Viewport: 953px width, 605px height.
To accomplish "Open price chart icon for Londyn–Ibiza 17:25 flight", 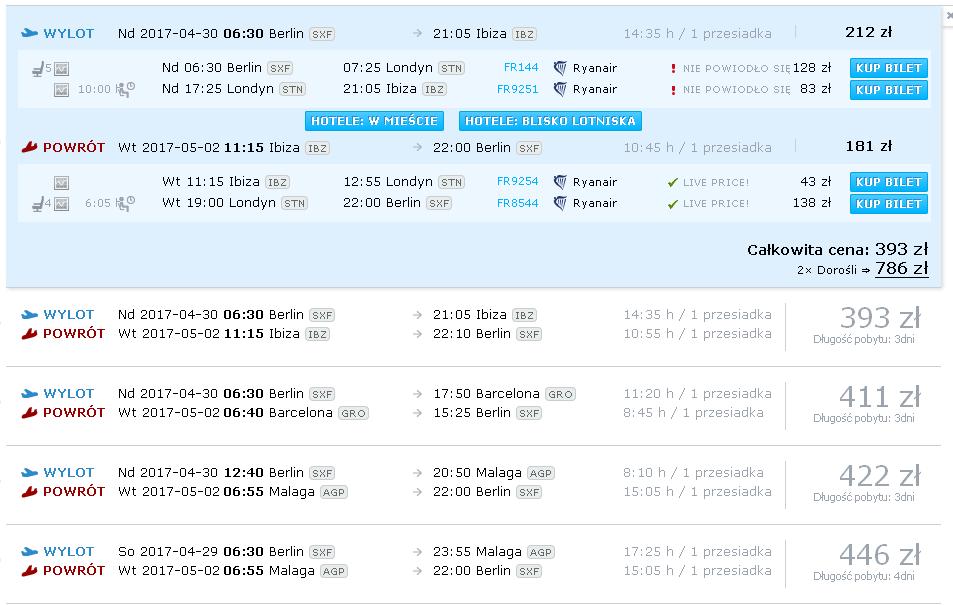I will (x=61, y=90).
